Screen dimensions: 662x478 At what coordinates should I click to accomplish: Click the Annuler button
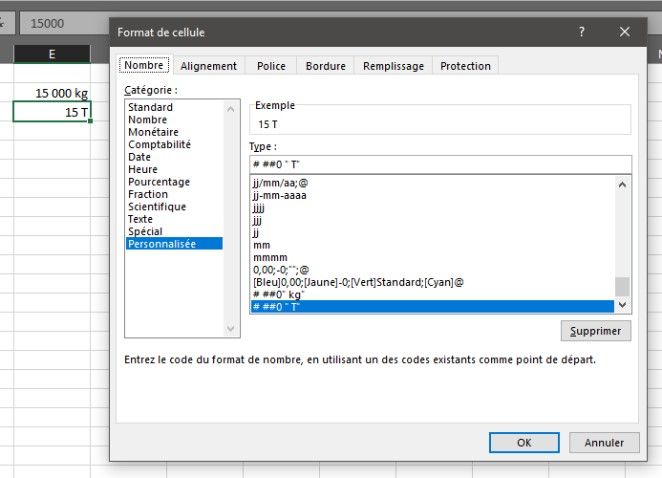click(604, 442)
